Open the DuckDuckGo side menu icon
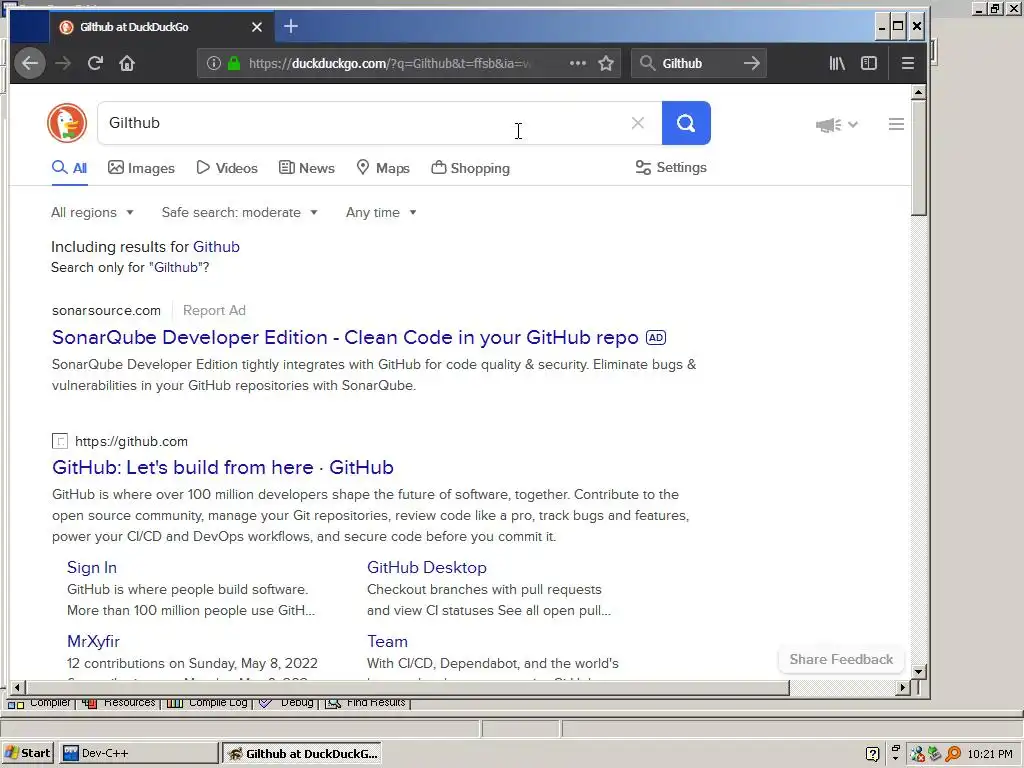 pyautogui.click(x=896, y=124)
